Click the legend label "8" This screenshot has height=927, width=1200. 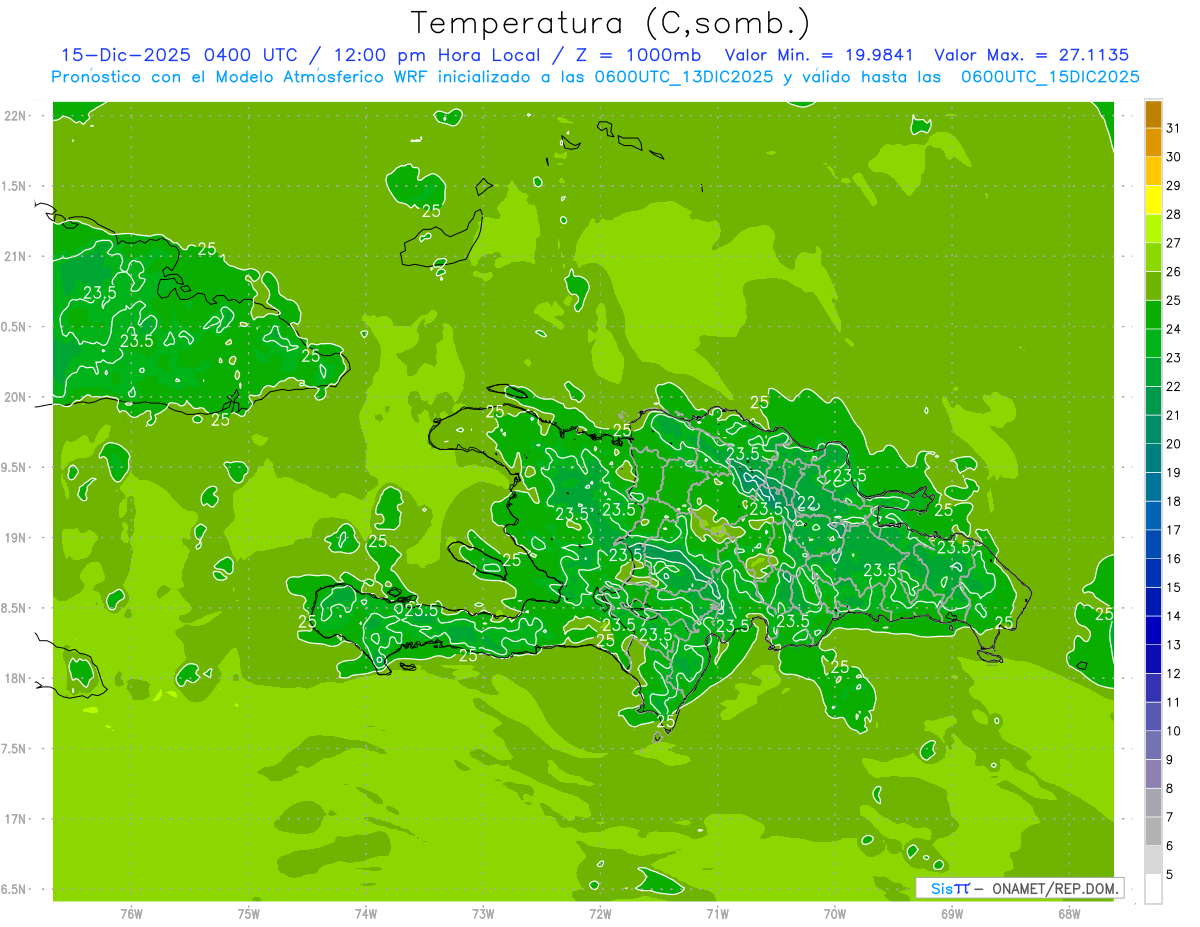tap(1170, 789)
